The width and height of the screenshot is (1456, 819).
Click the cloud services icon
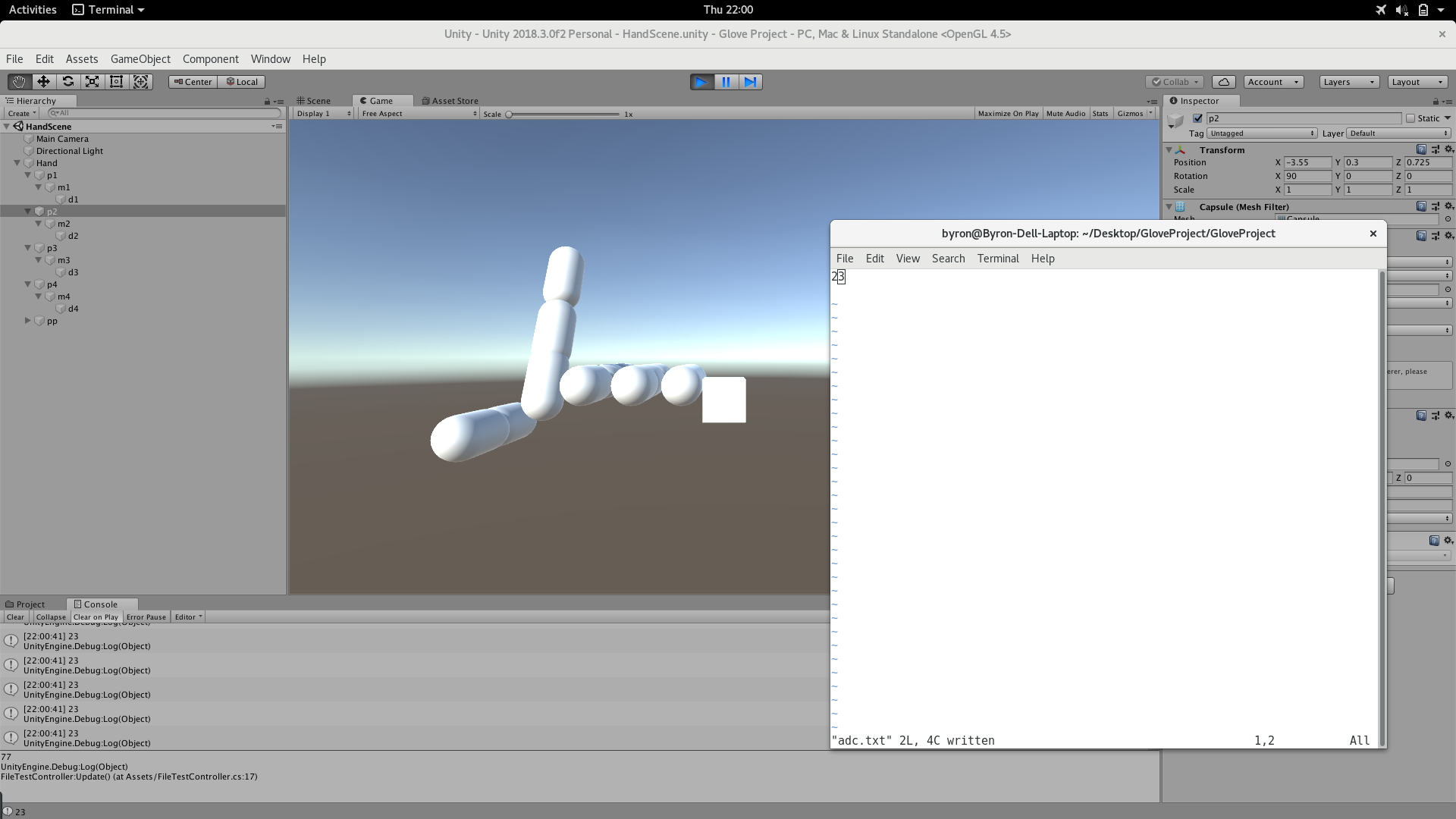point(1223,82)
